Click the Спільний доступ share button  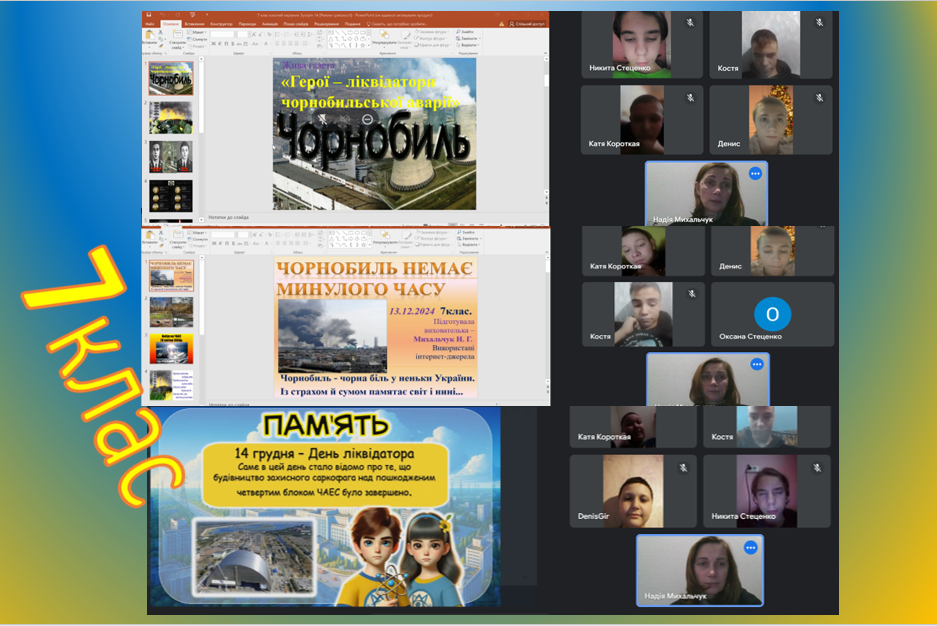pos(528,24)
